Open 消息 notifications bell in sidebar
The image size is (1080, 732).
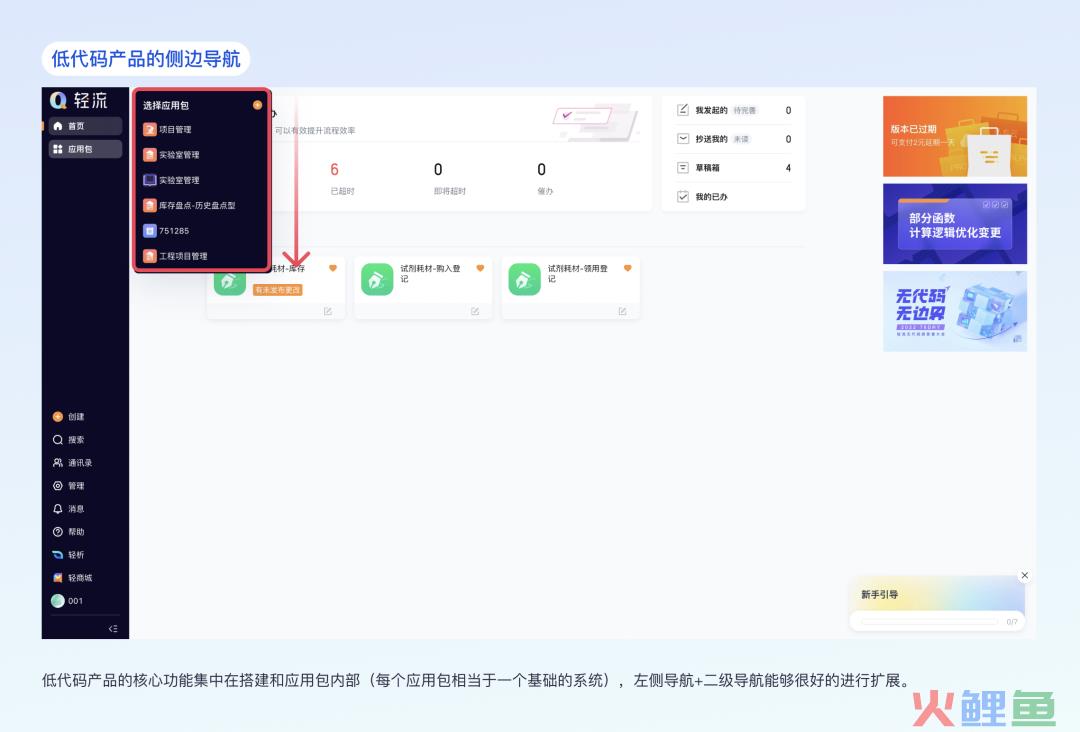click(x=69, y=509)
